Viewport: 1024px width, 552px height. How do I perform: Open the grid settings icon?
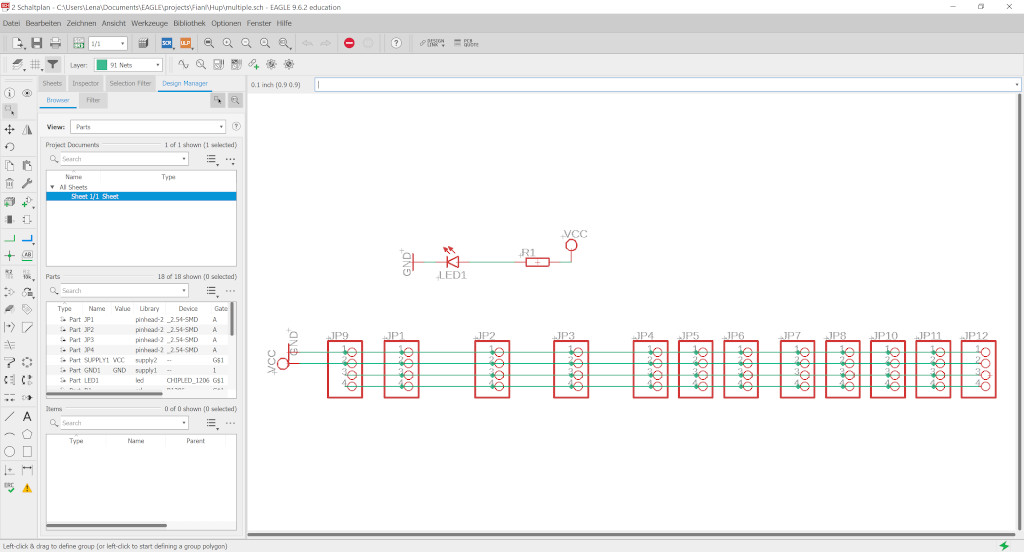point(35,65)
